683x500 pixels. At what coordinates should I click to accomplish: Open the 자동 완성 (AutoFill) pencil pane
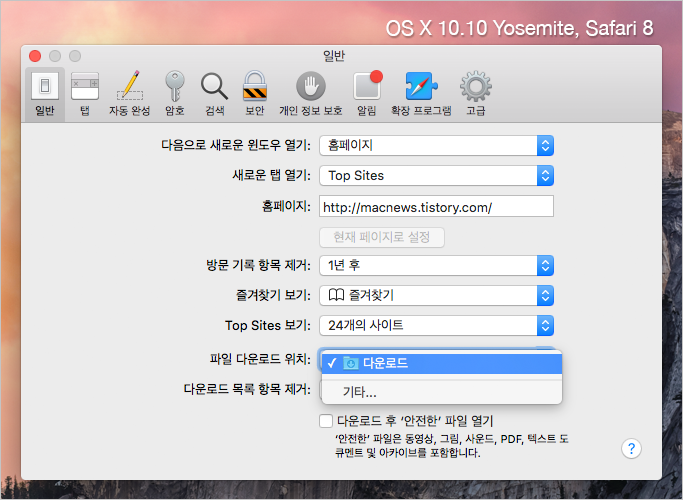[x=129, y=95]
